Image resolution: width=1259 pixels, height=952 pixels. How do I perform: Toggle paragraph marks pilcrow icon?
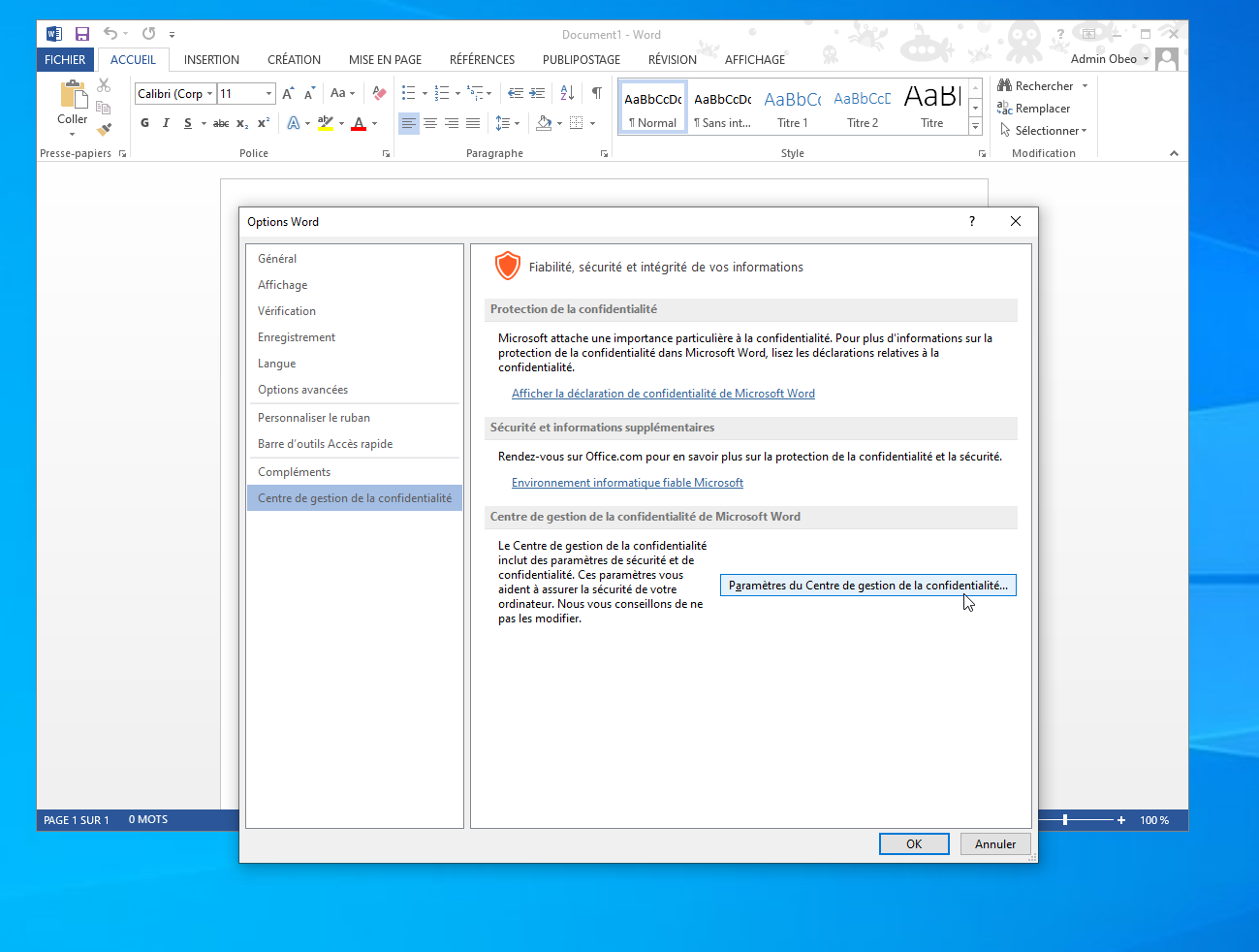pos(597,93)
